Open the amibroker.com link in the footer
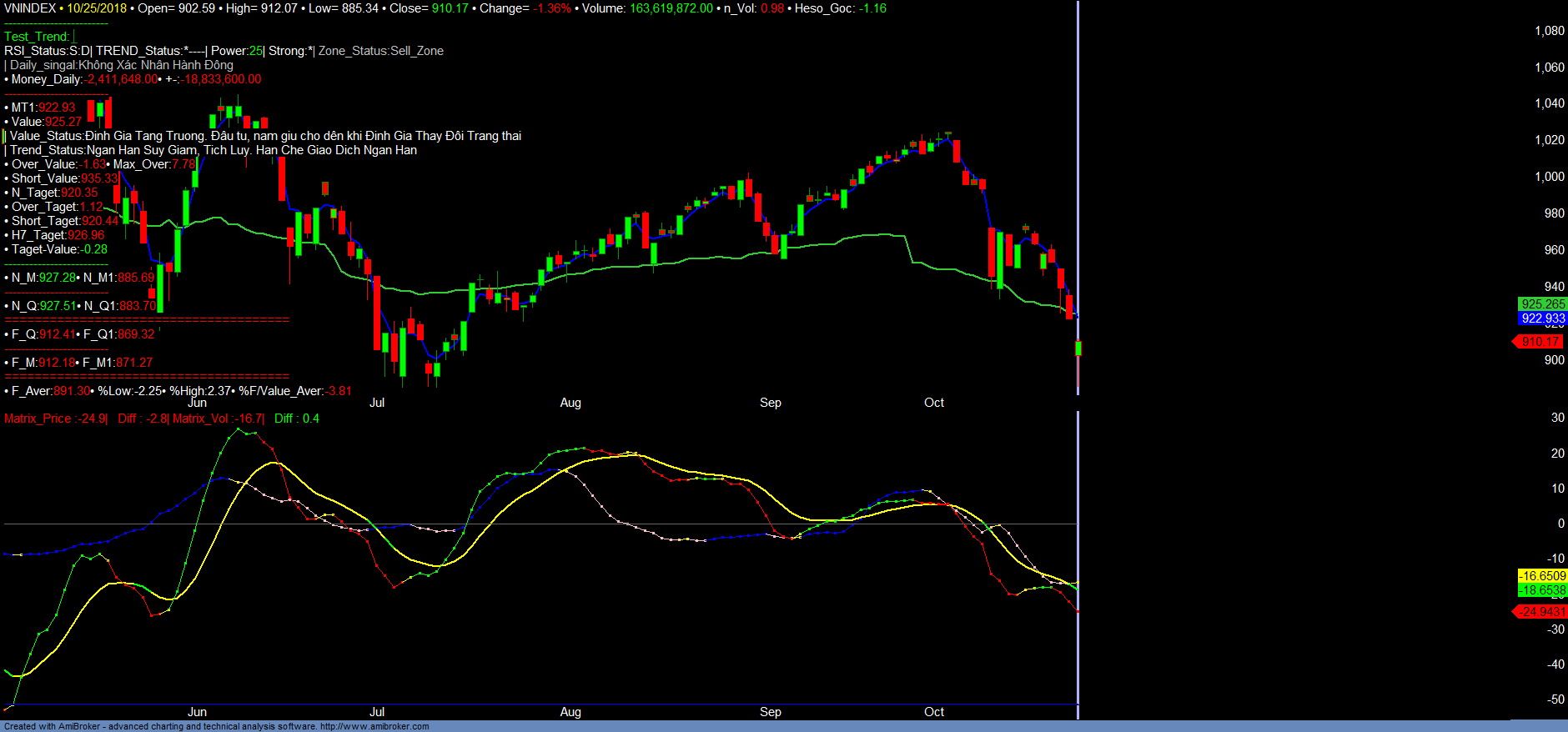 [374, 726]
